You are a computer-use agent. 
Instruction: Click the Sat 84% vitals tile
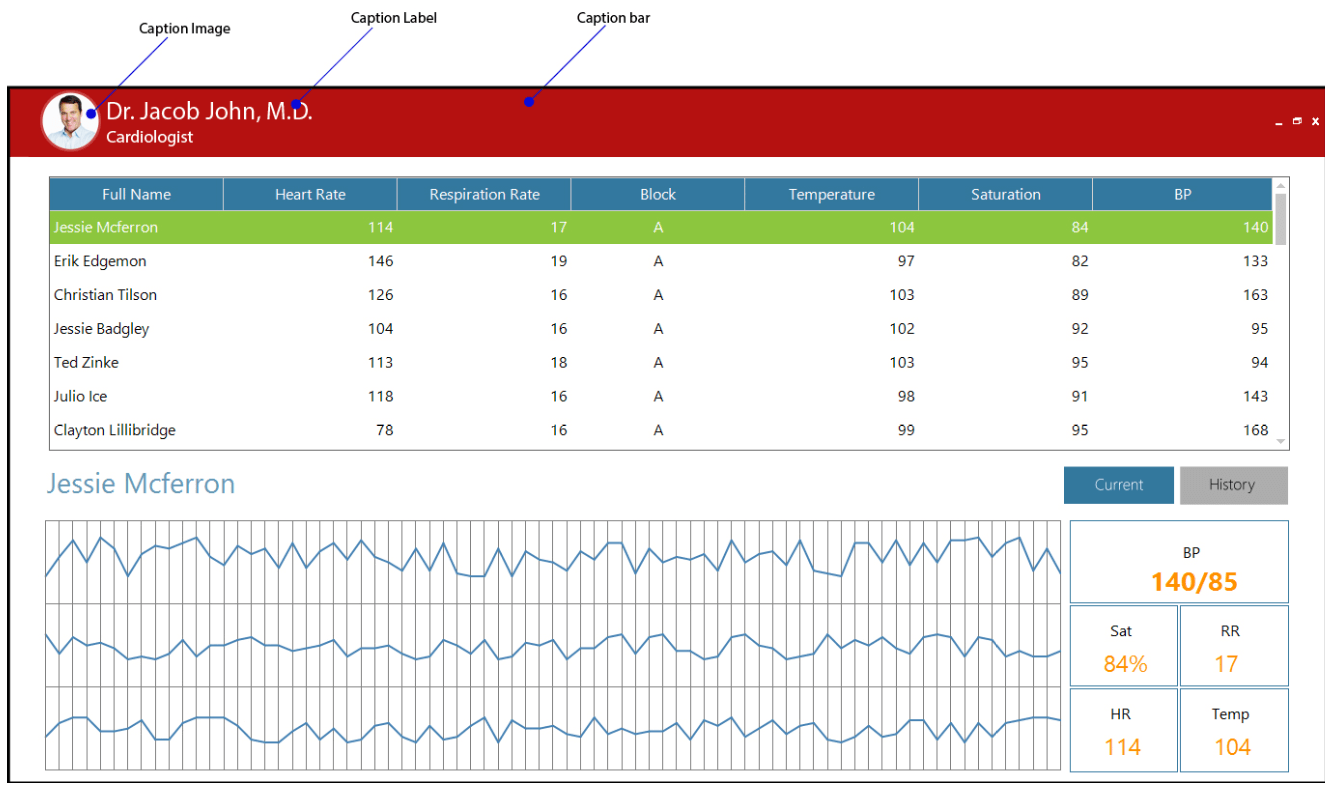pos(1124,646)
